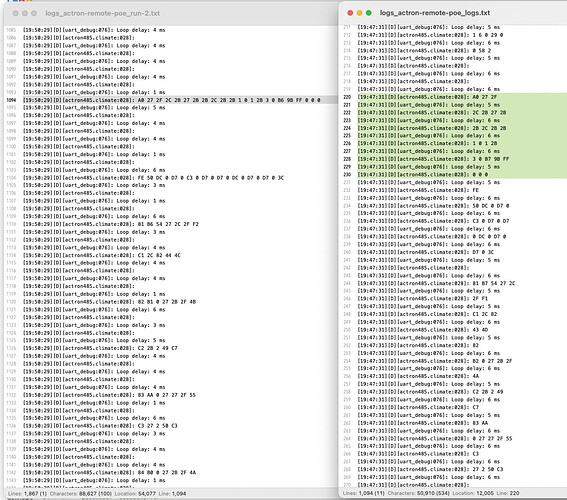567x500 pixels.
Task: Click line number 220 in poe_logs gutter
Action: [347, 97]
